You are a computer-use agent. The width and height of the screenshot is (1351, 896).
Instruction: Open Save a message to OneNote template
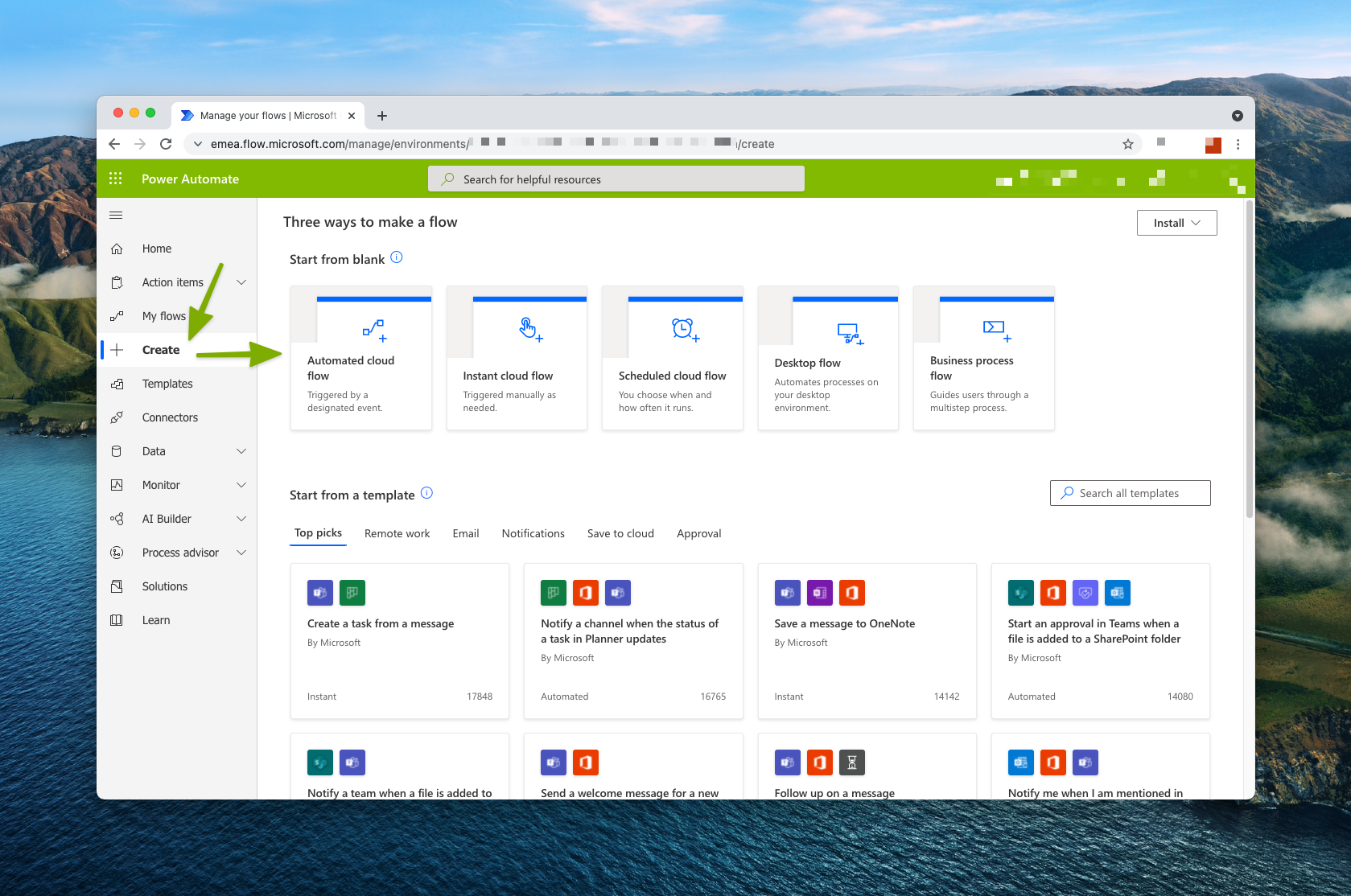click(x=867, y=641)
